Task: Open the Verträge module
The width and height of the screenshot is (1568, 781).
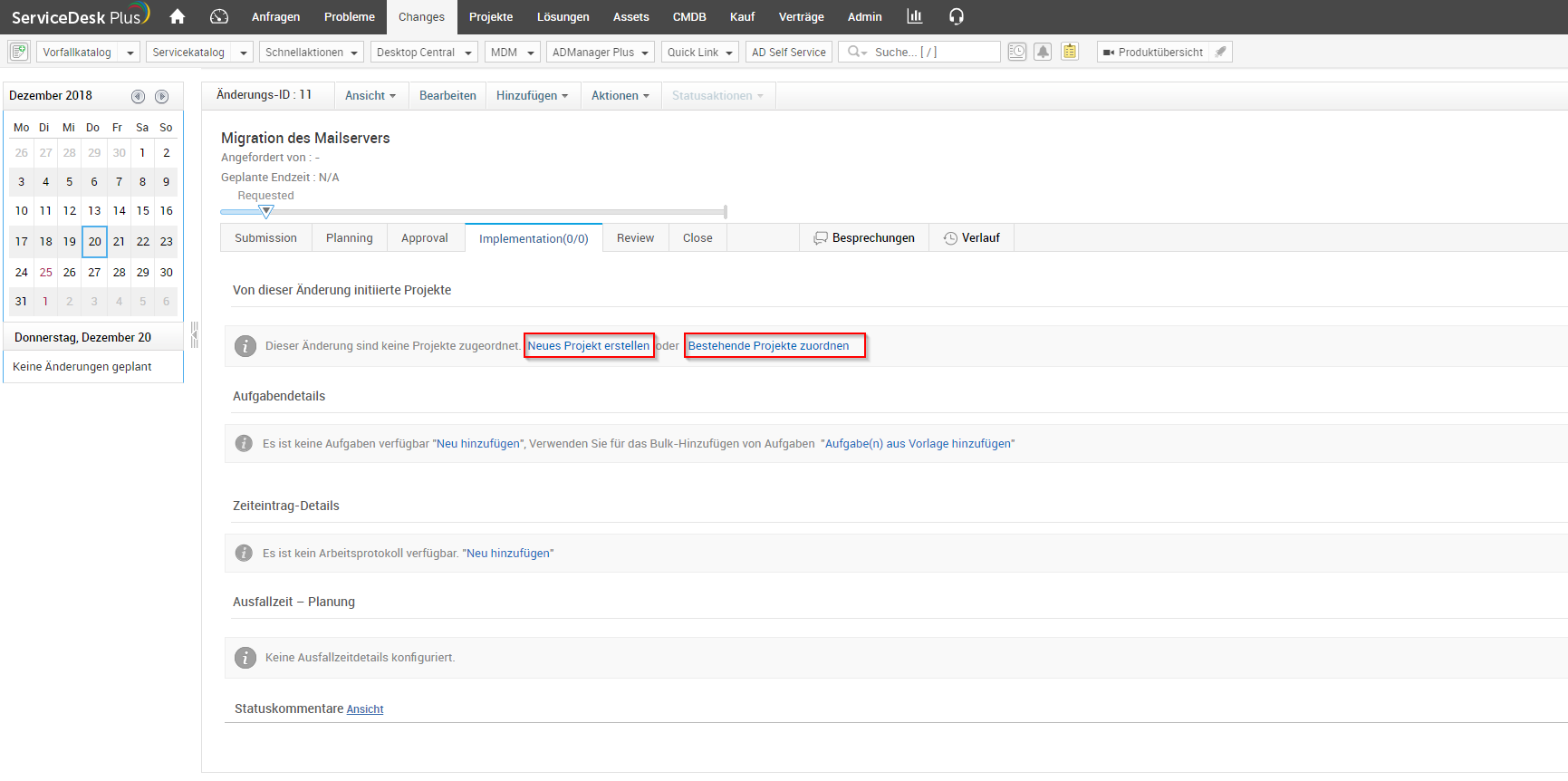Action: point(802,16)
